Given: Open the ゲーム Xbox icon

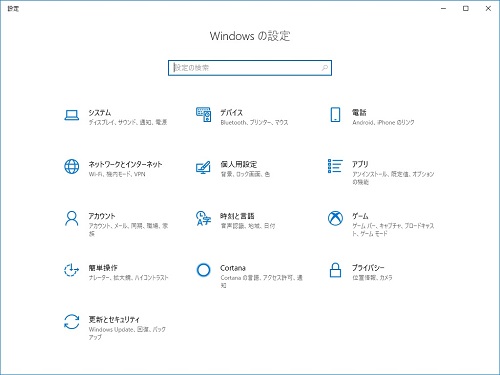Looking at the screenshot, I should pyautogui.click(x=335, y=218).
